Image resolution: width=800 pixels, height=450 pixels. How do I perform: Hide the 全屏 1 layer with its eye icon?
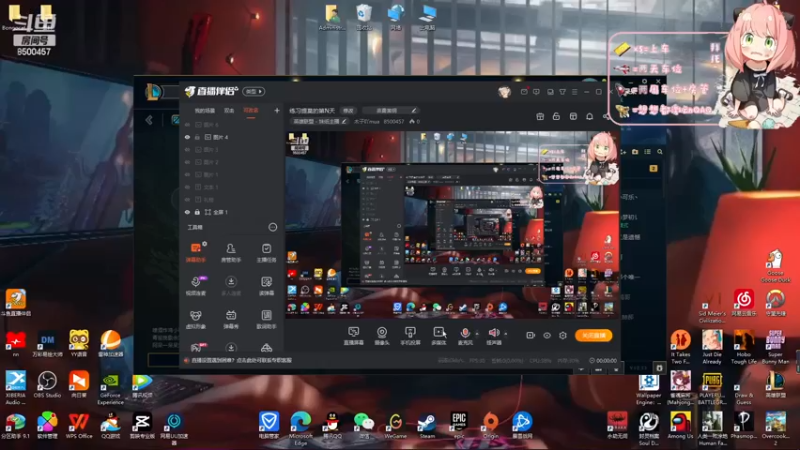coord(187,212)
